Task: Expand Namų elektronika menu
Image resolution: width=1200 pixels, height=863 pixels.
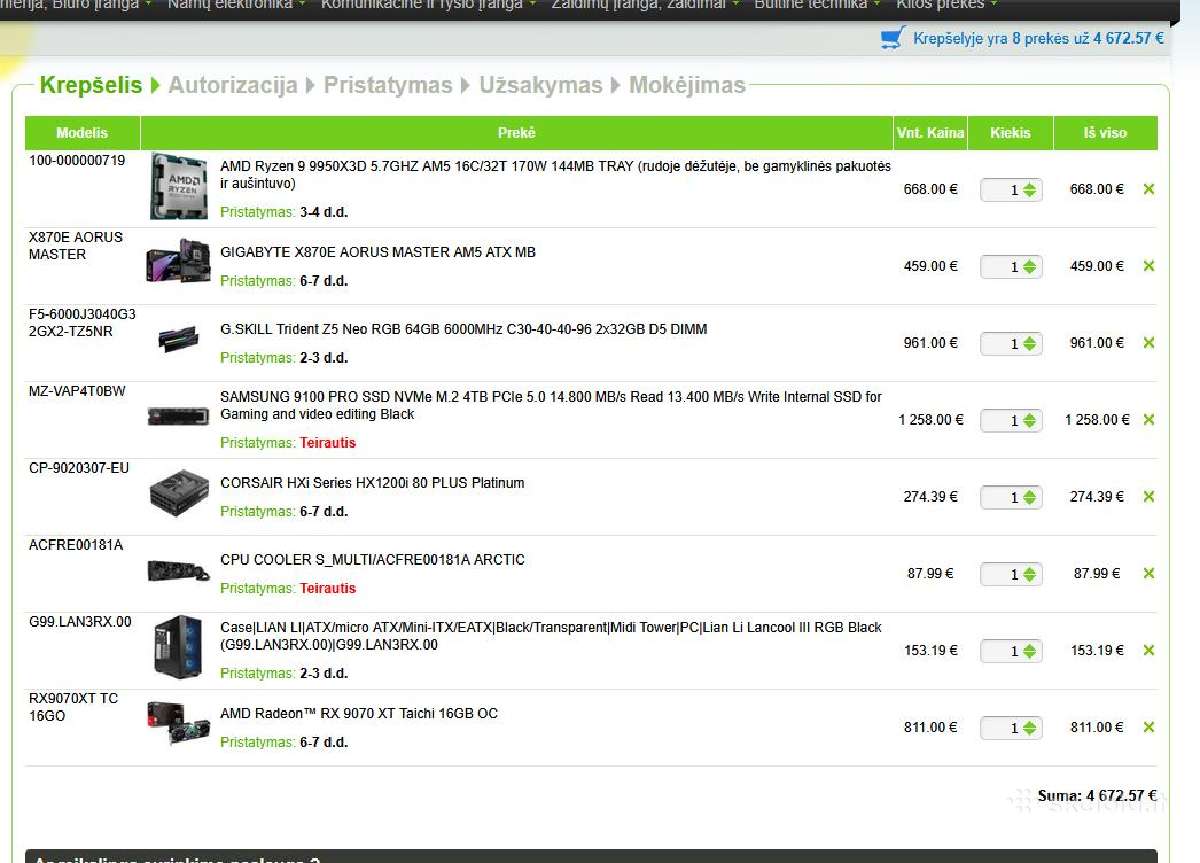Action: 236,5
